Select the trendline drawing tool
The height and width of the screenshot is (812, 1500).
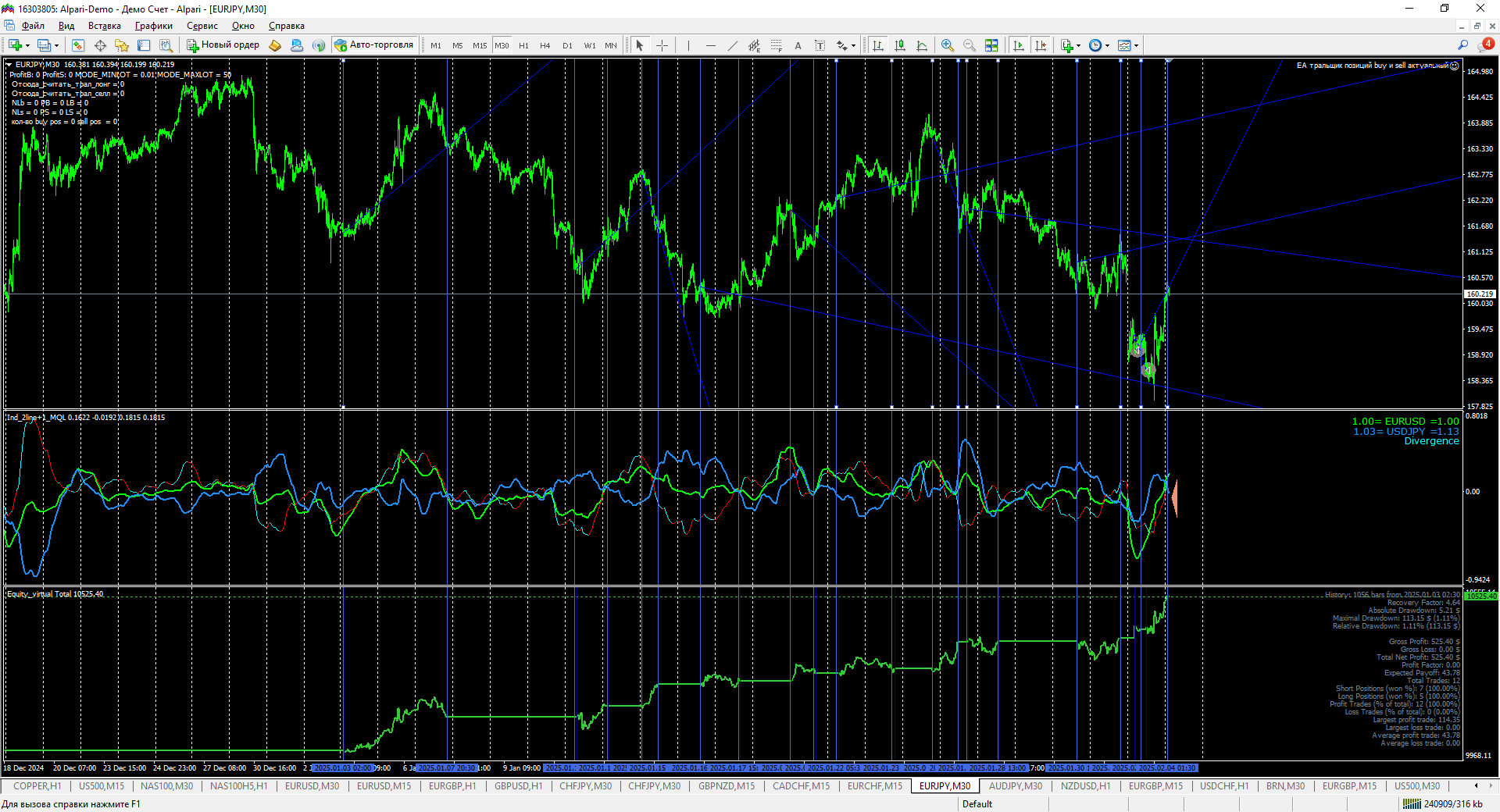(x=732, y=45)
